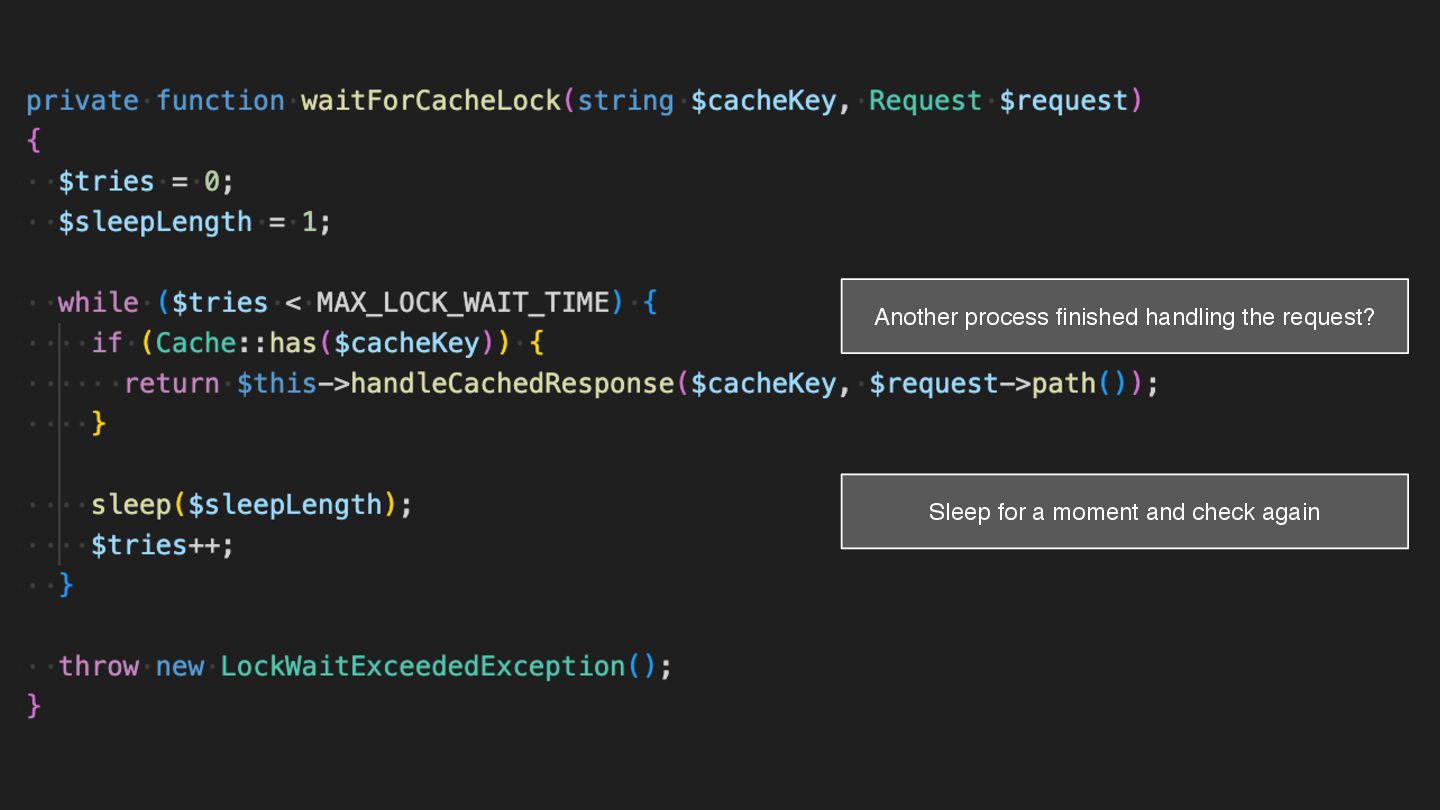
Task: Click the "while" loop keyword
Action: 98,303
